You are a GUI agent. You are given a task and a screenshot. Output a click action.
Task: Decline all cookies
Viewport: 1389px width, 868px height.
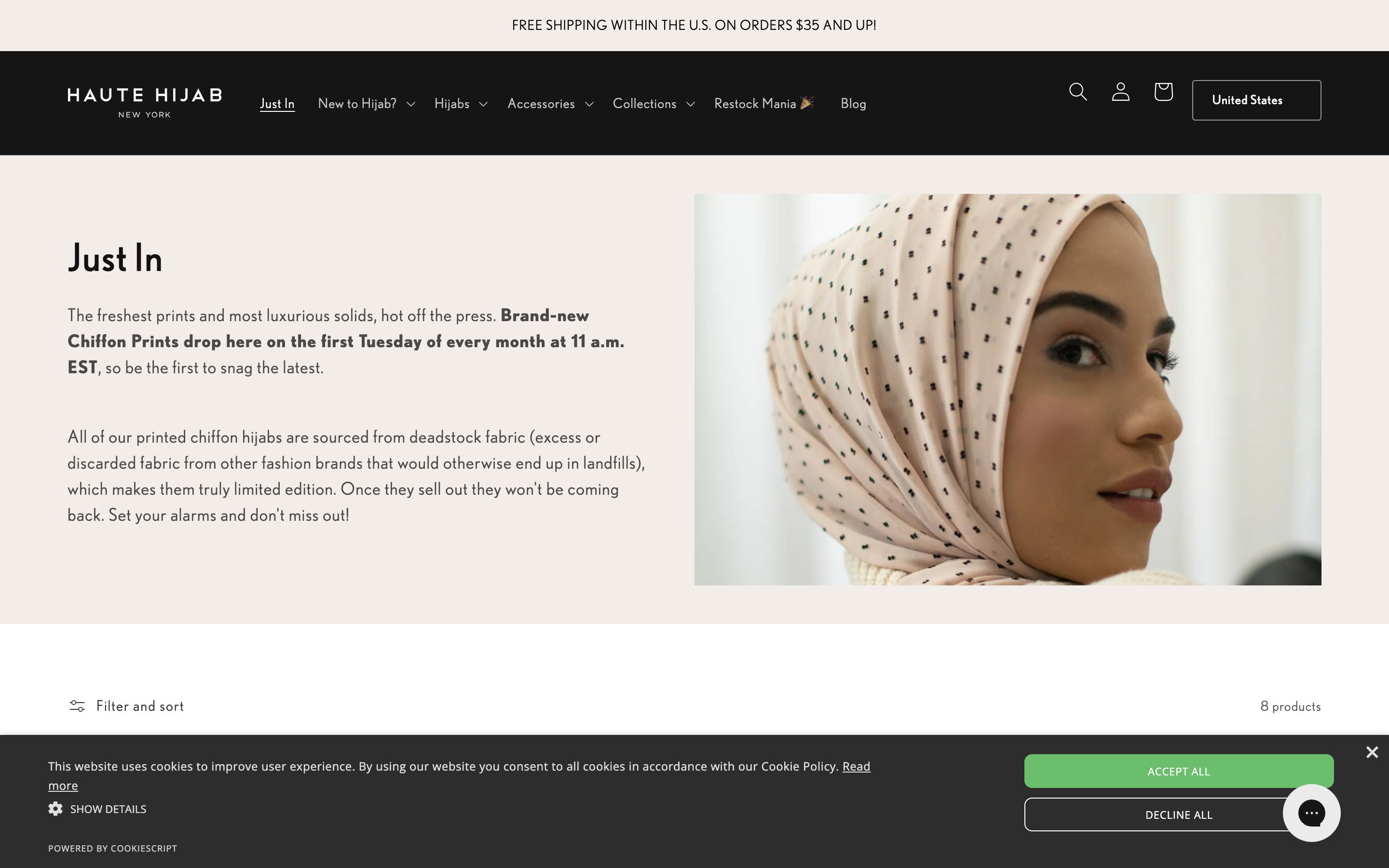click(x=1178, y=814)
